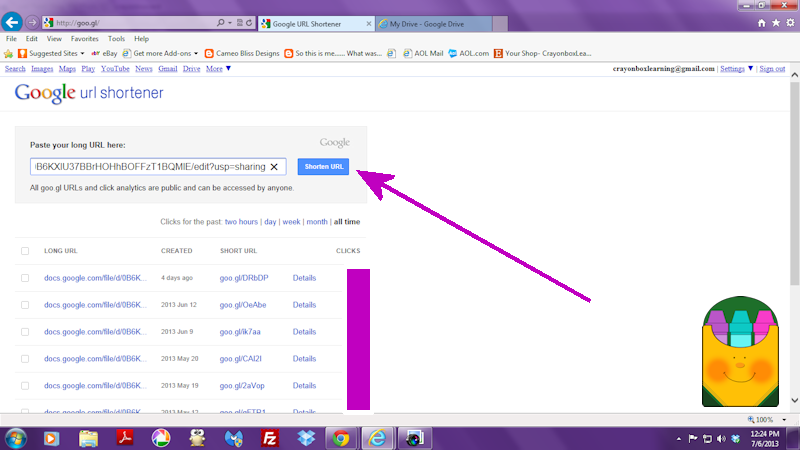Go back with the browser back arrow
800x450 pixels.
click(x=12, y=22)
